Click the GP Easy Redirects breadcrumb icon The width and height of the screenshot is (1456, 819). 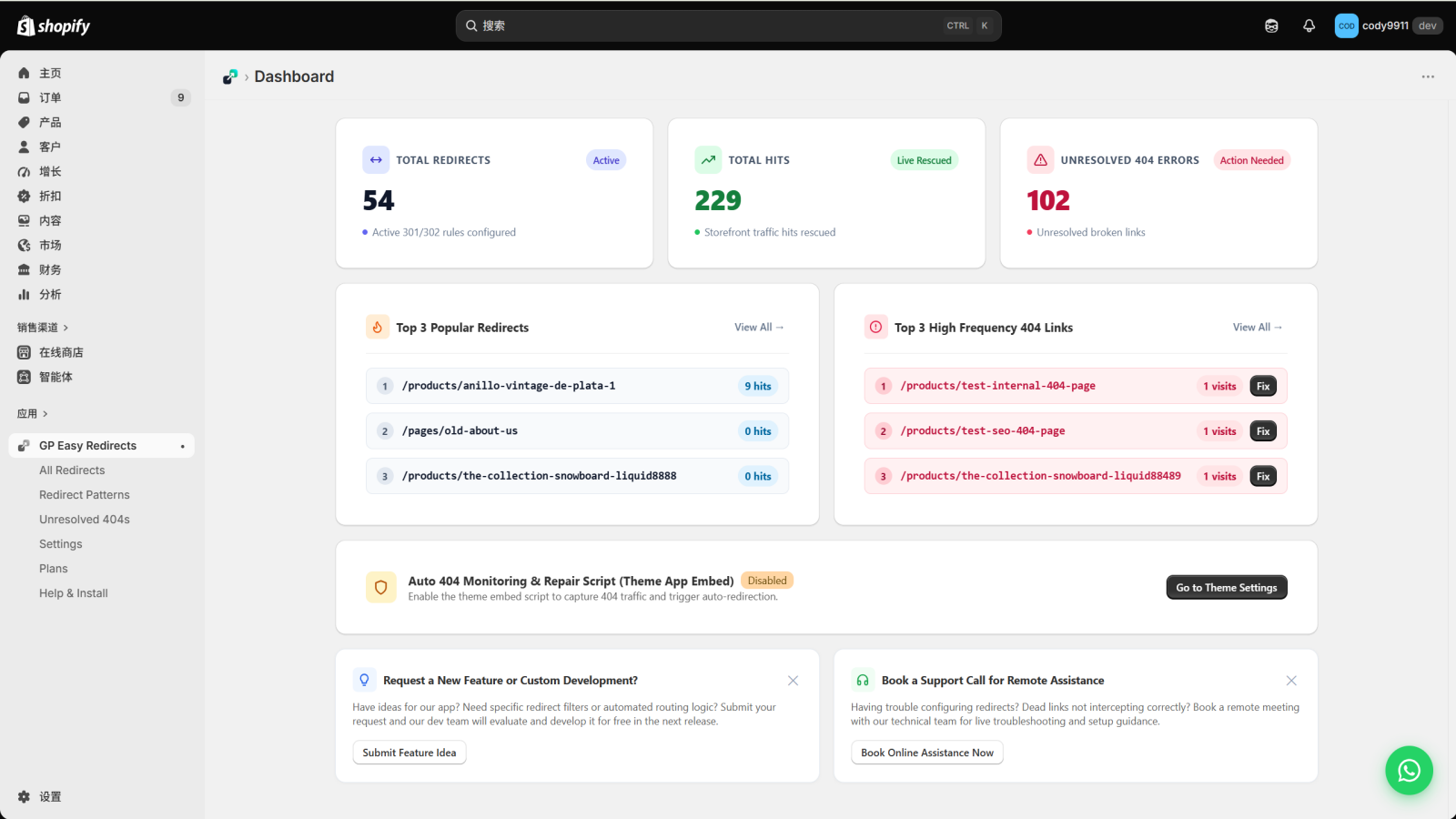click(x=230, y=77)
